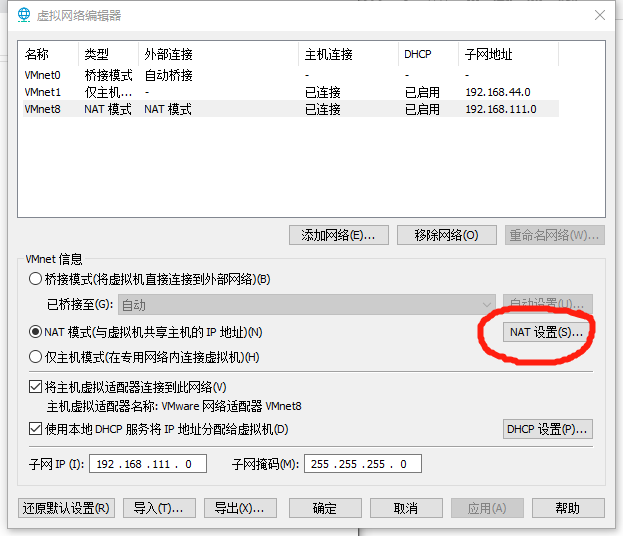Select the VMnet0 row
The image size is (623, 536).
291,75
